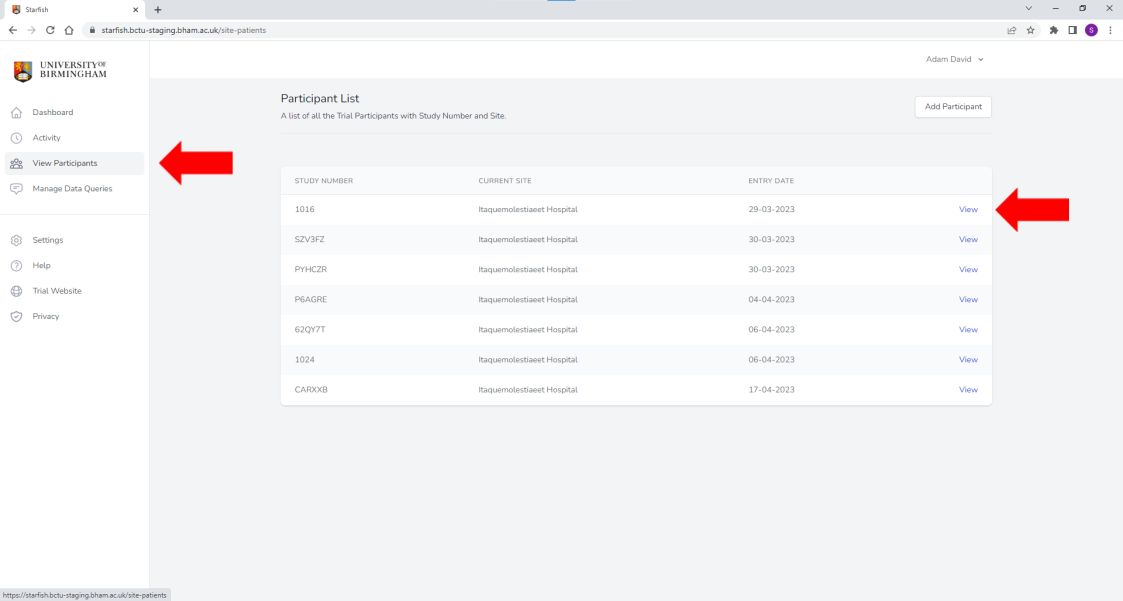This screenshot has height=601, width=1123.
Task: Open the tab search chevron in the title bar
Action: (1028, 8)
